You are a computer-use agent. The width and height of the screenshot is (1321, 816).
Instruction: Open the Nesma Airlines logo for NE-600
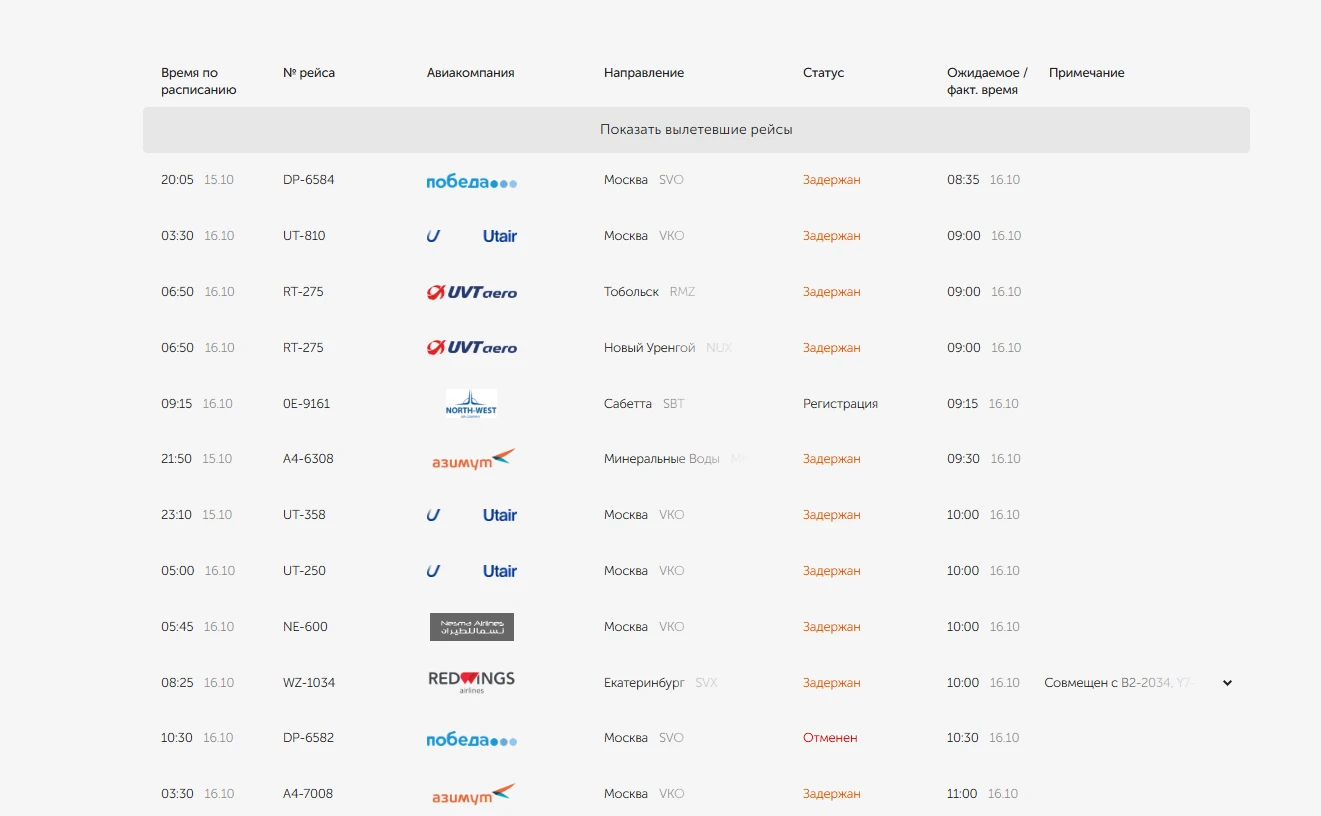[472, 627]
